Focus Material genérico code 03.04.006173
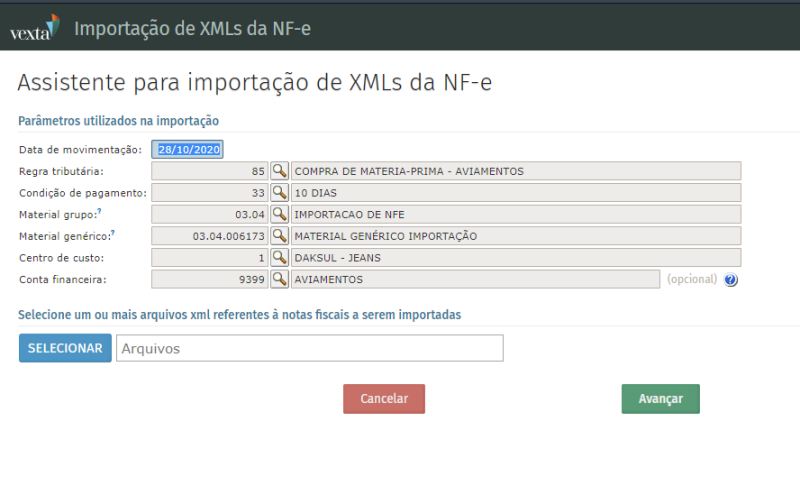The width and height of the screenshot is (800, 504). point(210,236)
